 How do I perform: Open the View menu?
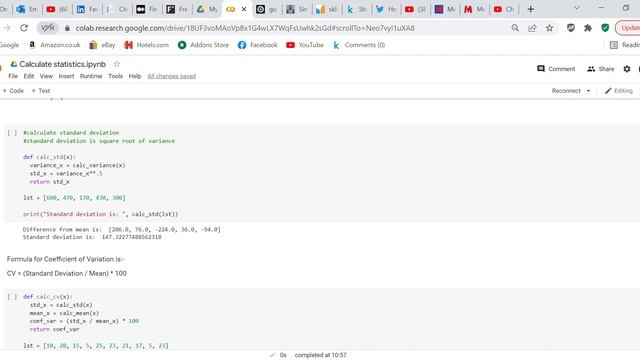coord(46,76)
